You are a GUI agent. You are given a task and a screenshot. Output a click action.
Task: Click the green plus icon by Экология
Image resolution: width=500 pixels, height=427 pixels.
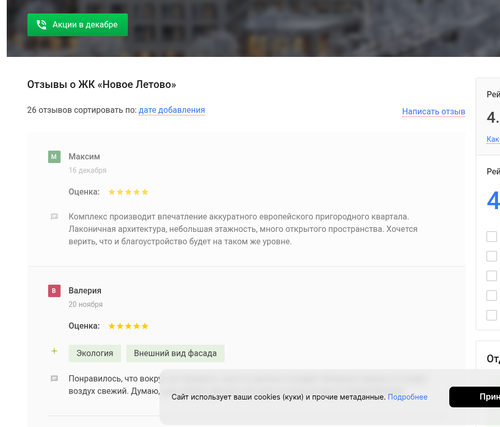click(x=54, y=351)
